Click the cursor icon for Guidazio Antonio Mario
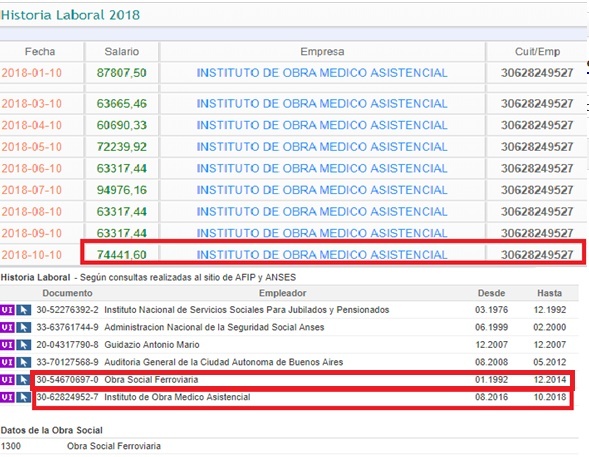589x457 pixels. 23,345
